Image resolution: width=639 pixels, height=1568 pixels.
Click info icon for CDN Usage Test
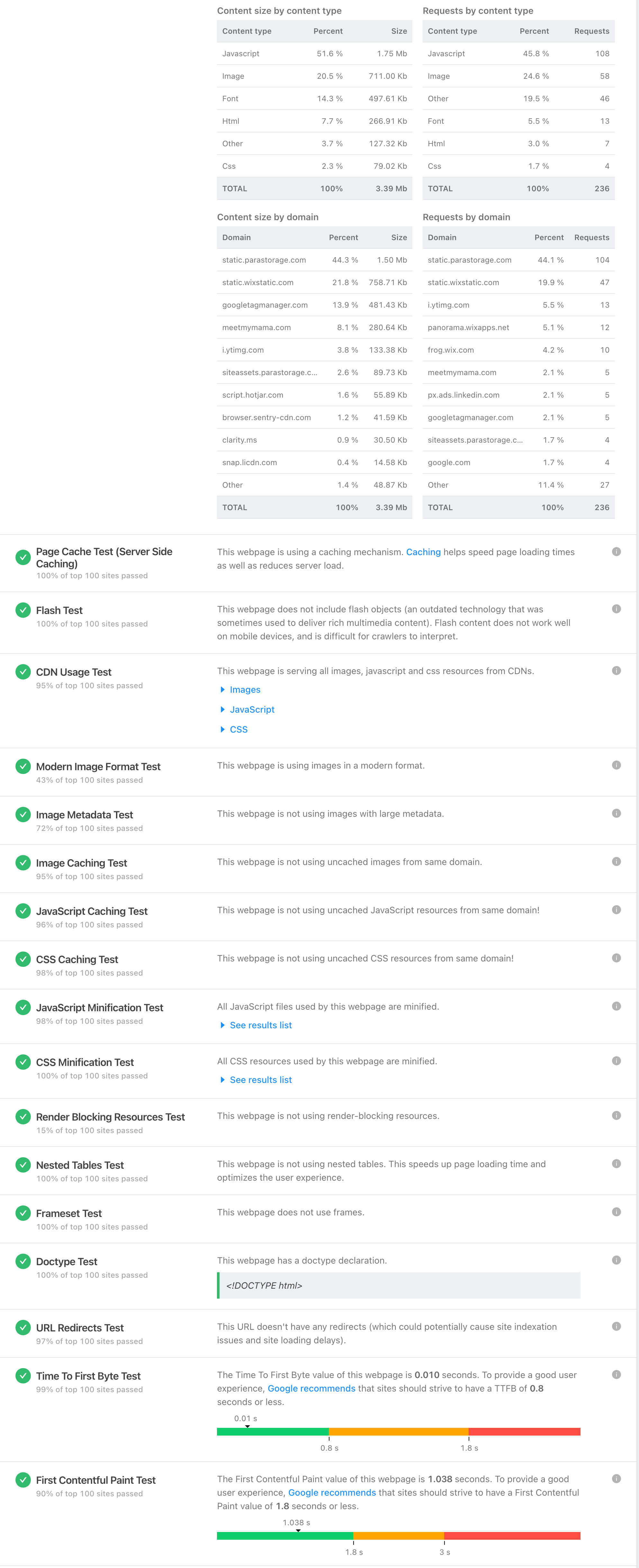[x=616, y=671]
